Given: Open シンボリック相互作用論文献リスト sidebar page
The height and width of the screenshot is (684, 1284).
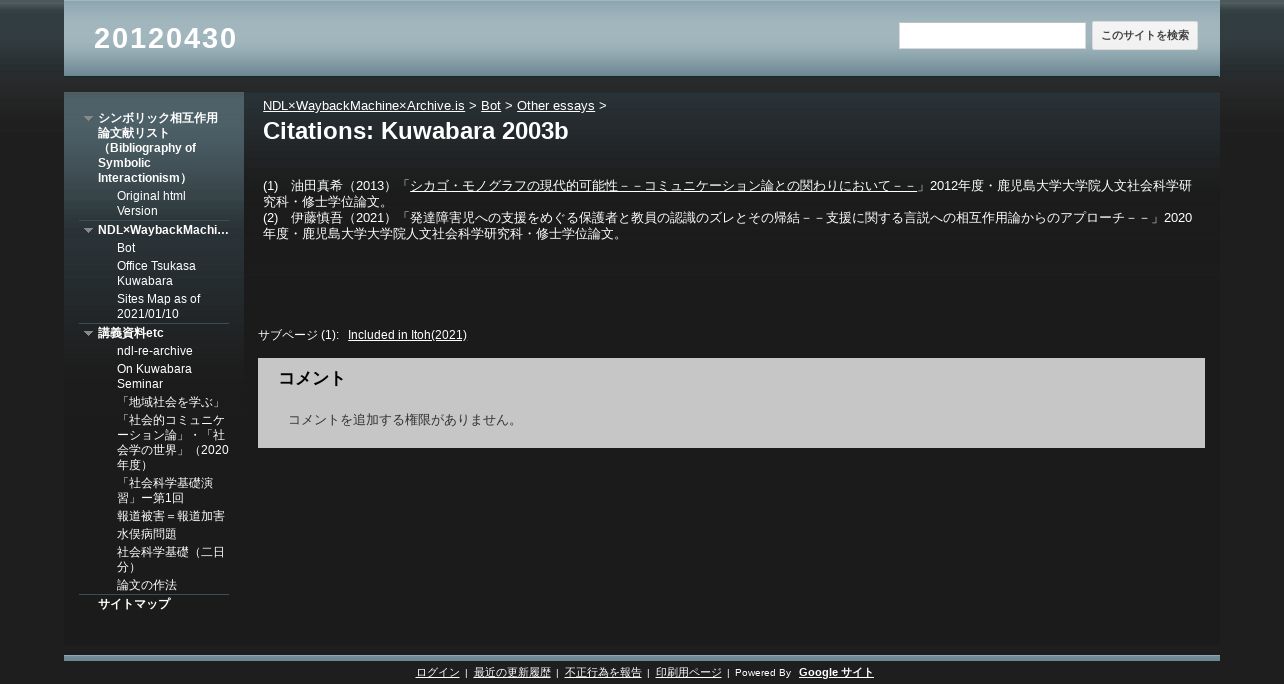Looking at the screenshot, I should tap(158, 148).
